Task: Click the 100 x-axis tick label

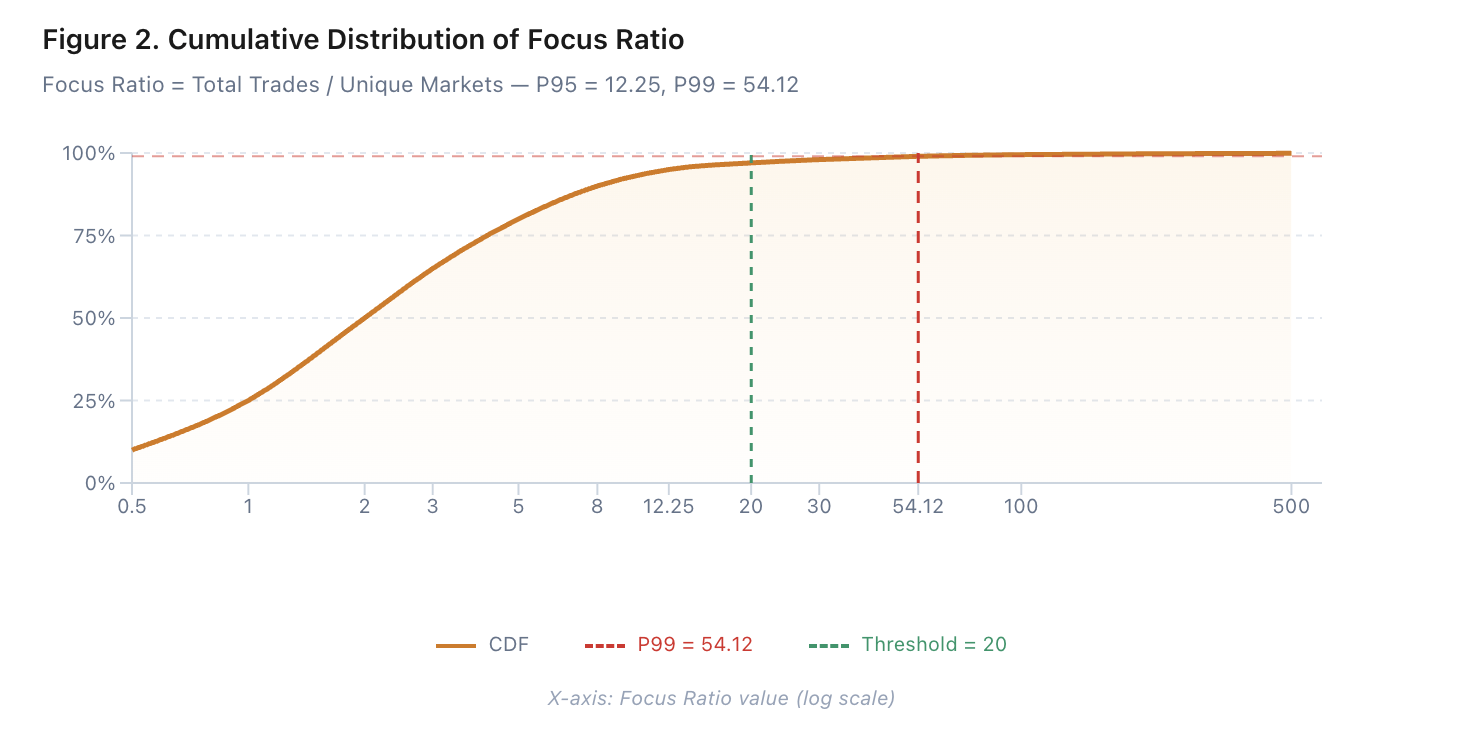Action: [x=1021, y=506]
